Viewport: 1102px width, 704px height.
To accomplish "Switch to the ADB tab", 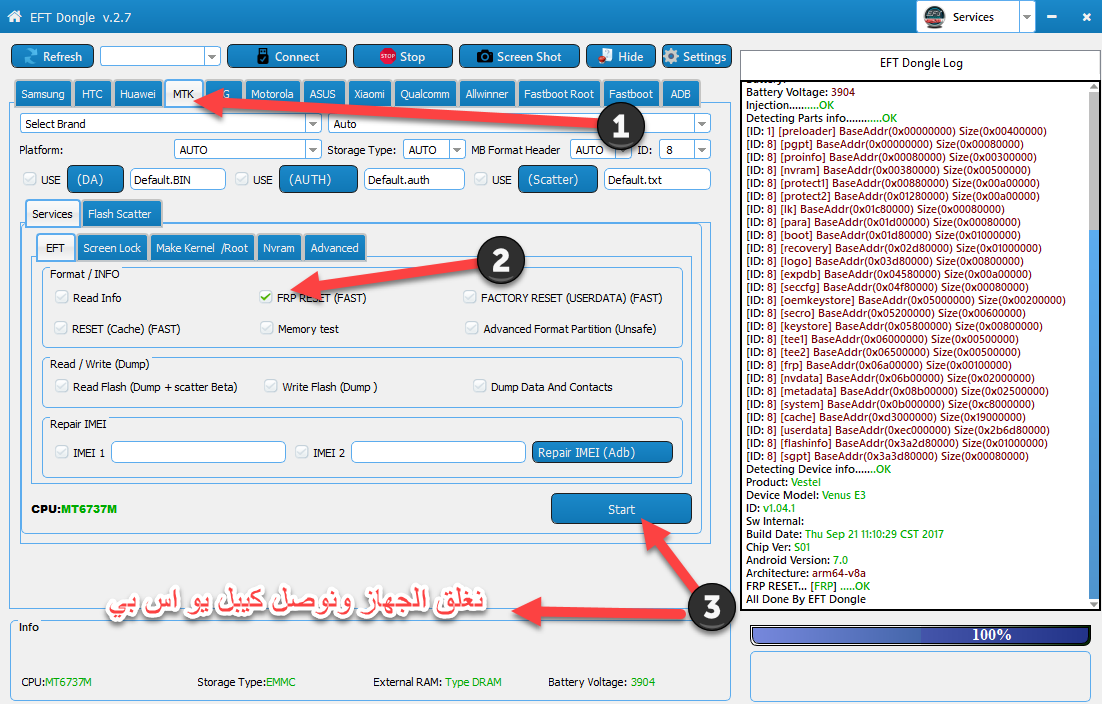I will coord(680,94).
